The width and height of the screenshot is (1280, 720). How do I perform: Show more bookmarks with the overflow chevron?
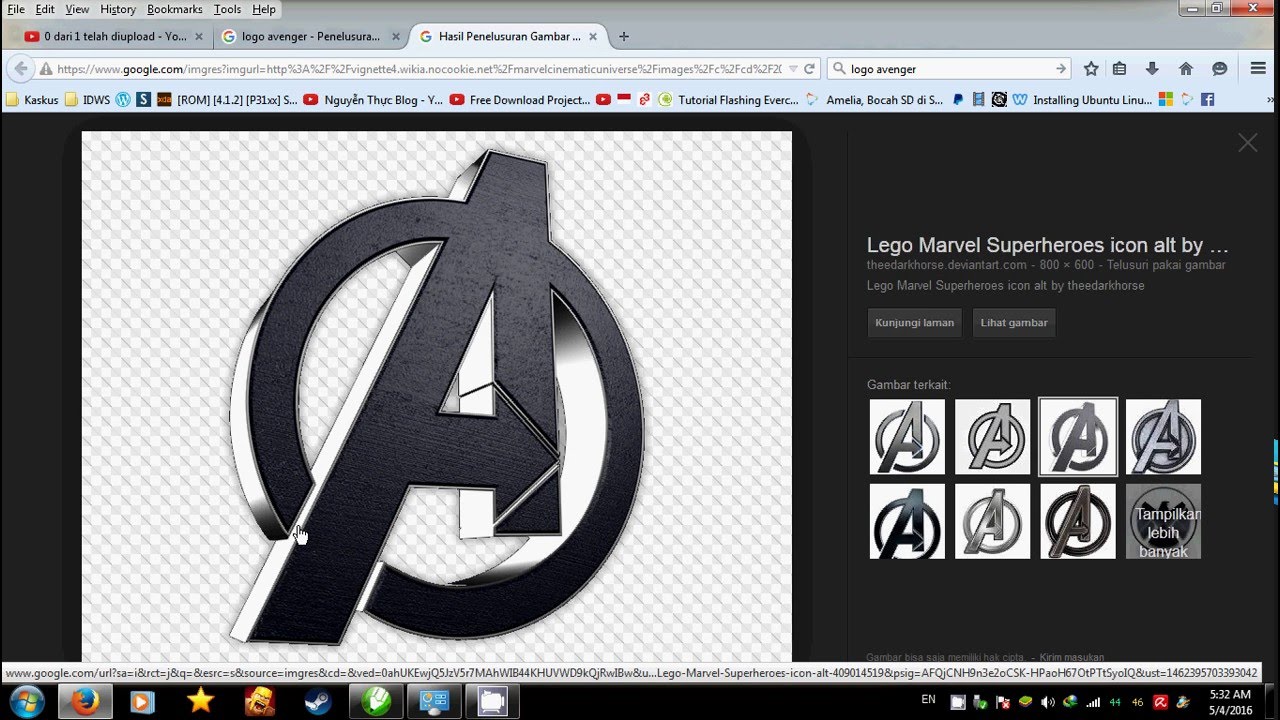(x=1270, y=100)
